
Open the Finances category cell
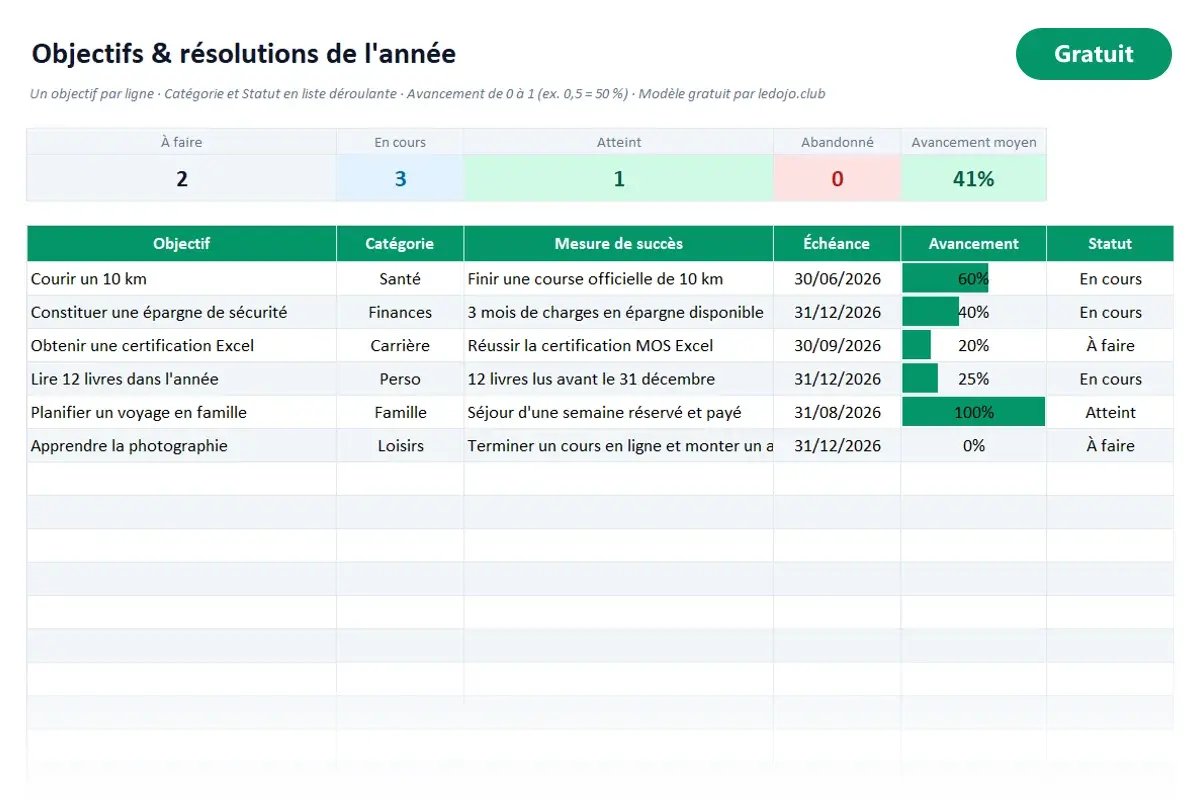(400, 312)
